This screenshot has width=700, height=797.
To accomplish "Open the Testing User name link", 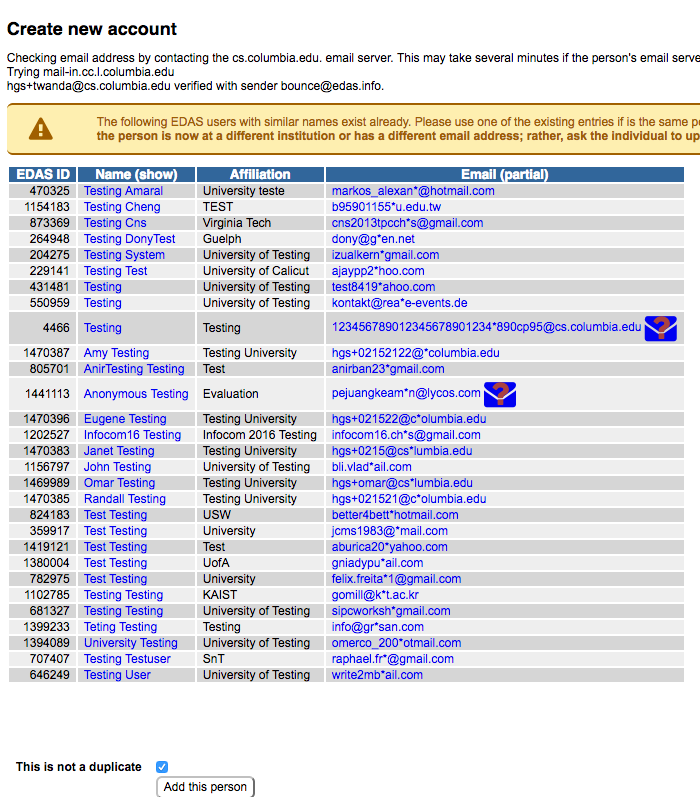I will tap(117, 675).
